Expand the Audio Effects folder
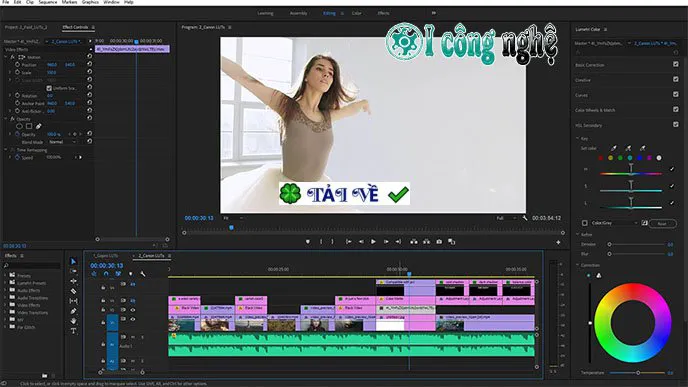688x387 pixels. (5, 290)
